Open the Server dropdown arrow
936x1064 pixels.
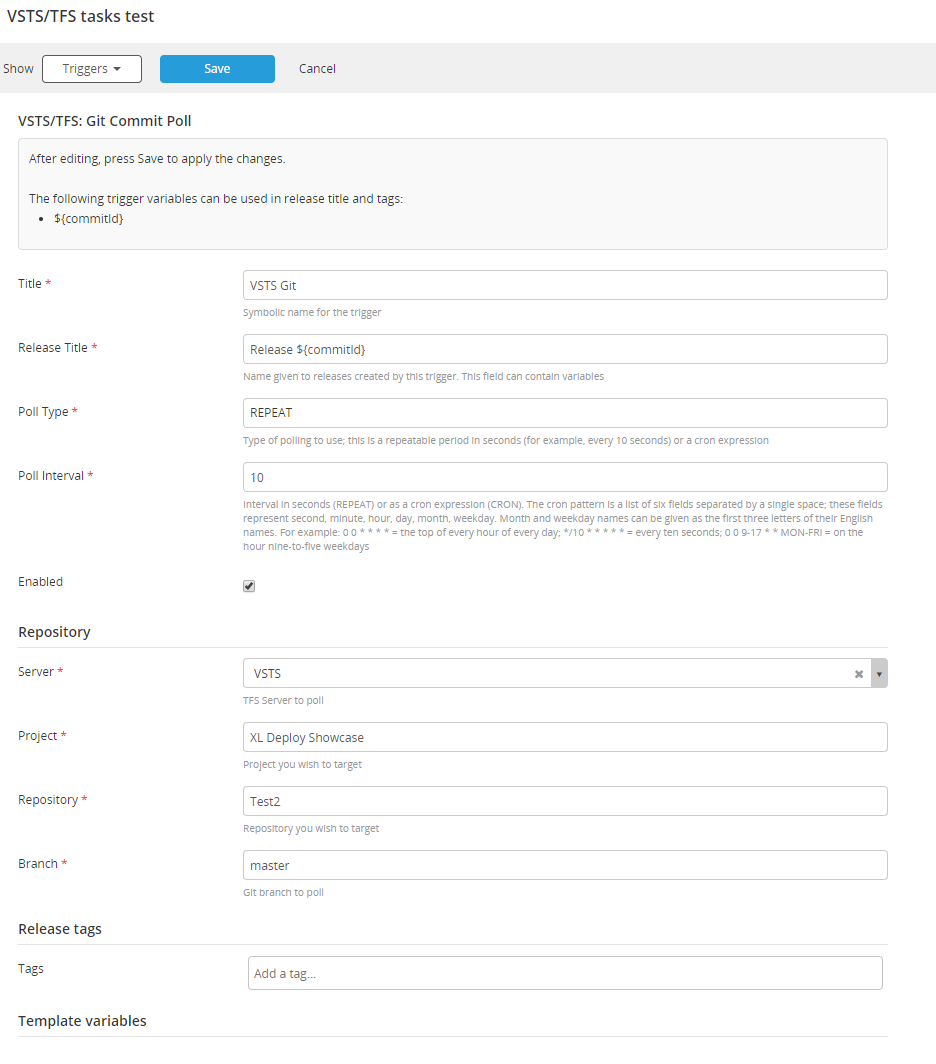click(879, 674)
